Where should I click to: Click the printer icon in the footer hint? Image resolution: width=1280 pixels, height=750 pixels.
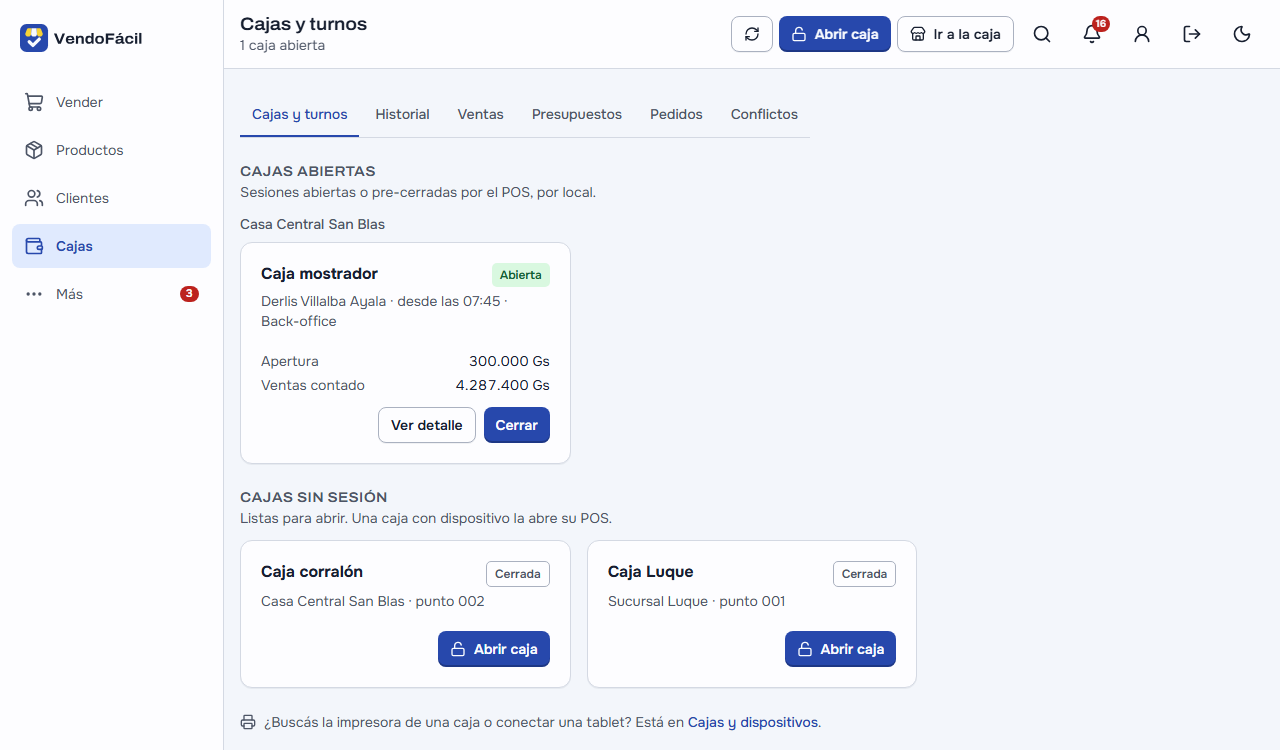(248, 722)
